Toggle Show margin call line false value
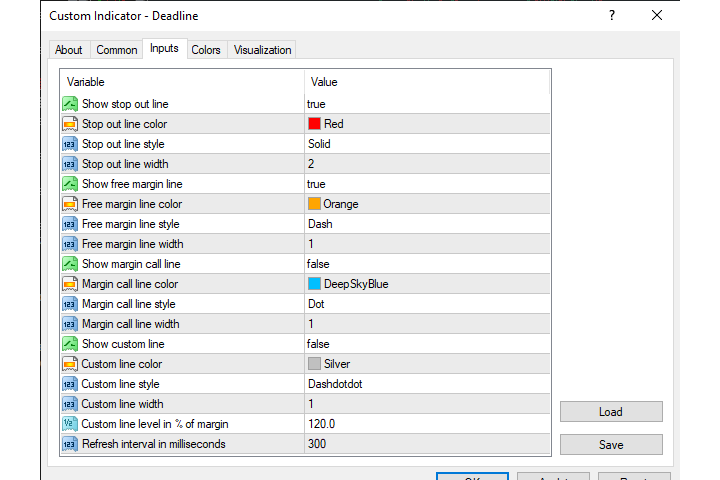Image resolution: width=720 pixels, height=480 pixels. [x=427, y=264]
